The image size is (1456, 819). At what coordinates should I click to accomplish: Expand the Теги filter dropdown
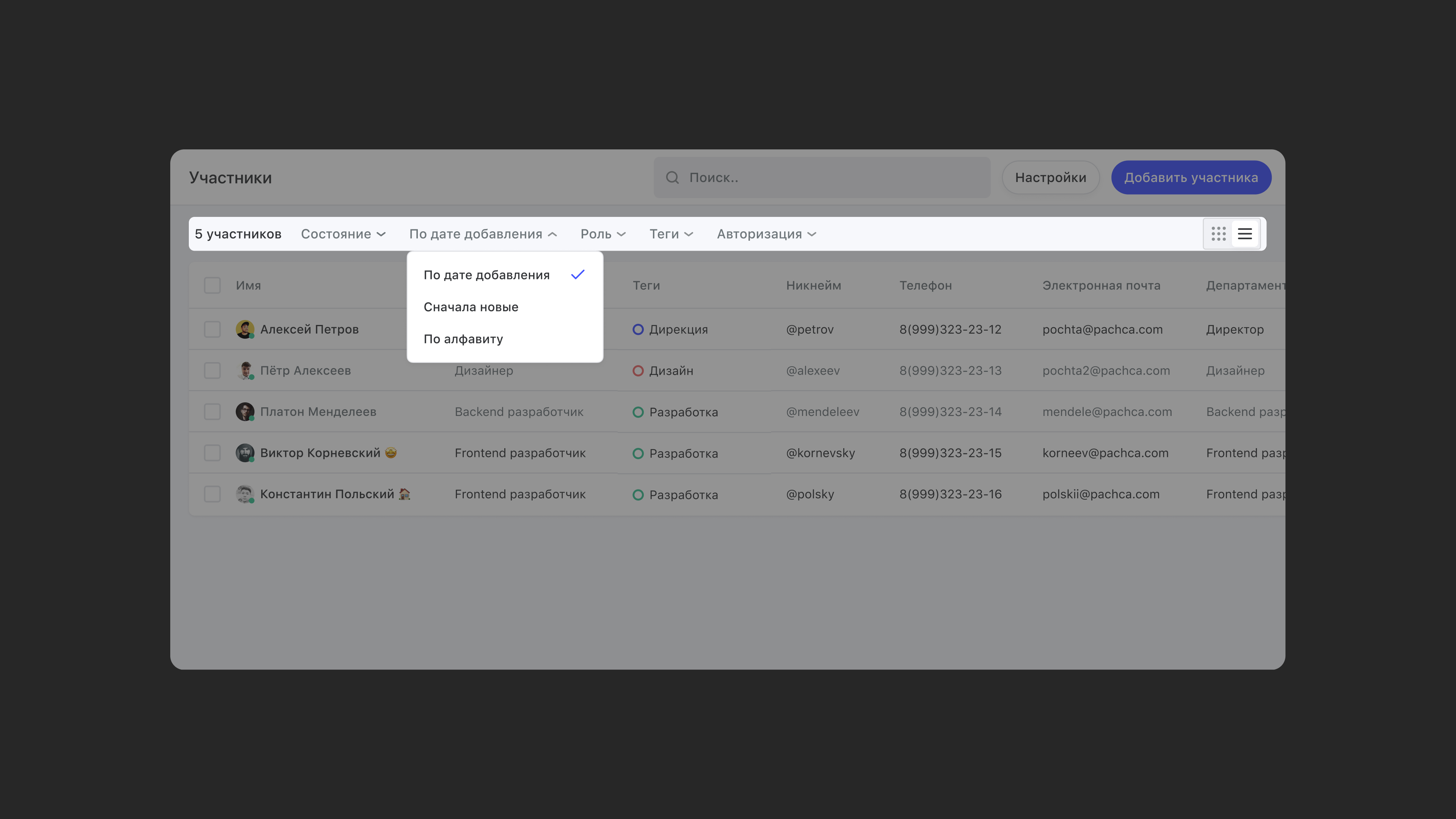coord(670,234)
